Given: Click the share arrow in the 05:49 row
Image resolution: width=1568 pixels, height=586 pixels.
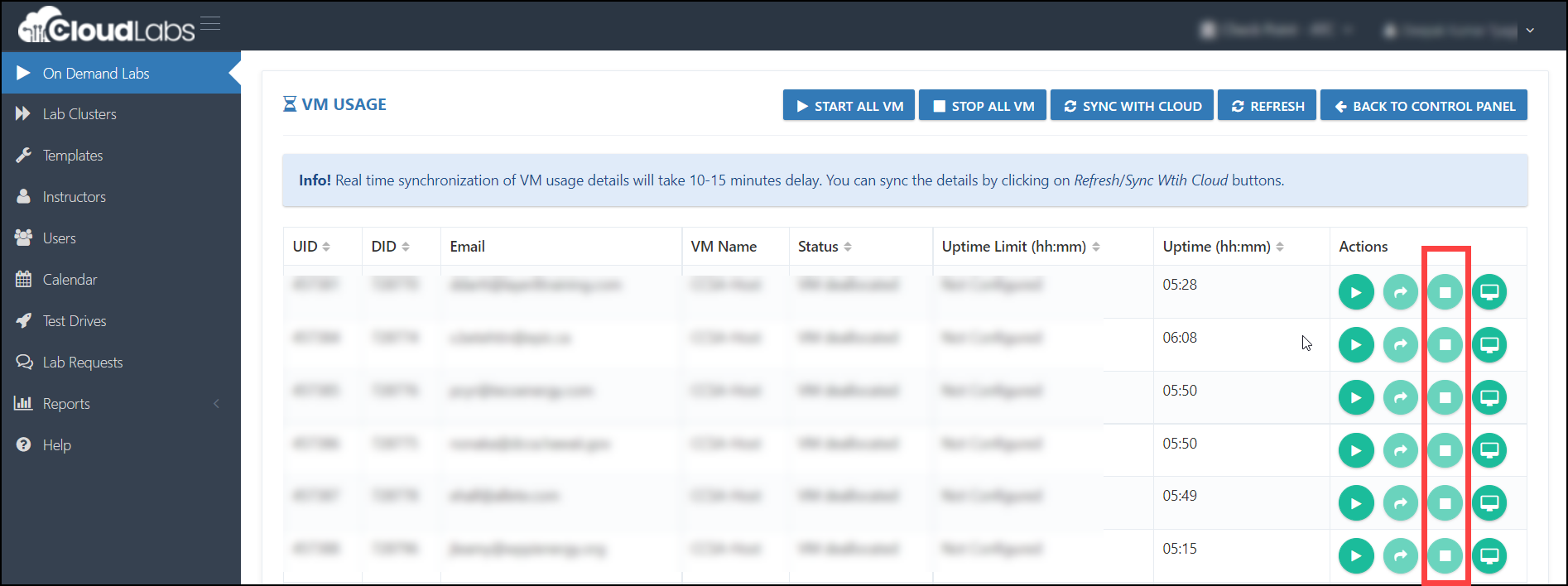Looking at the screenshot, I should click(x=1401, y=503).
